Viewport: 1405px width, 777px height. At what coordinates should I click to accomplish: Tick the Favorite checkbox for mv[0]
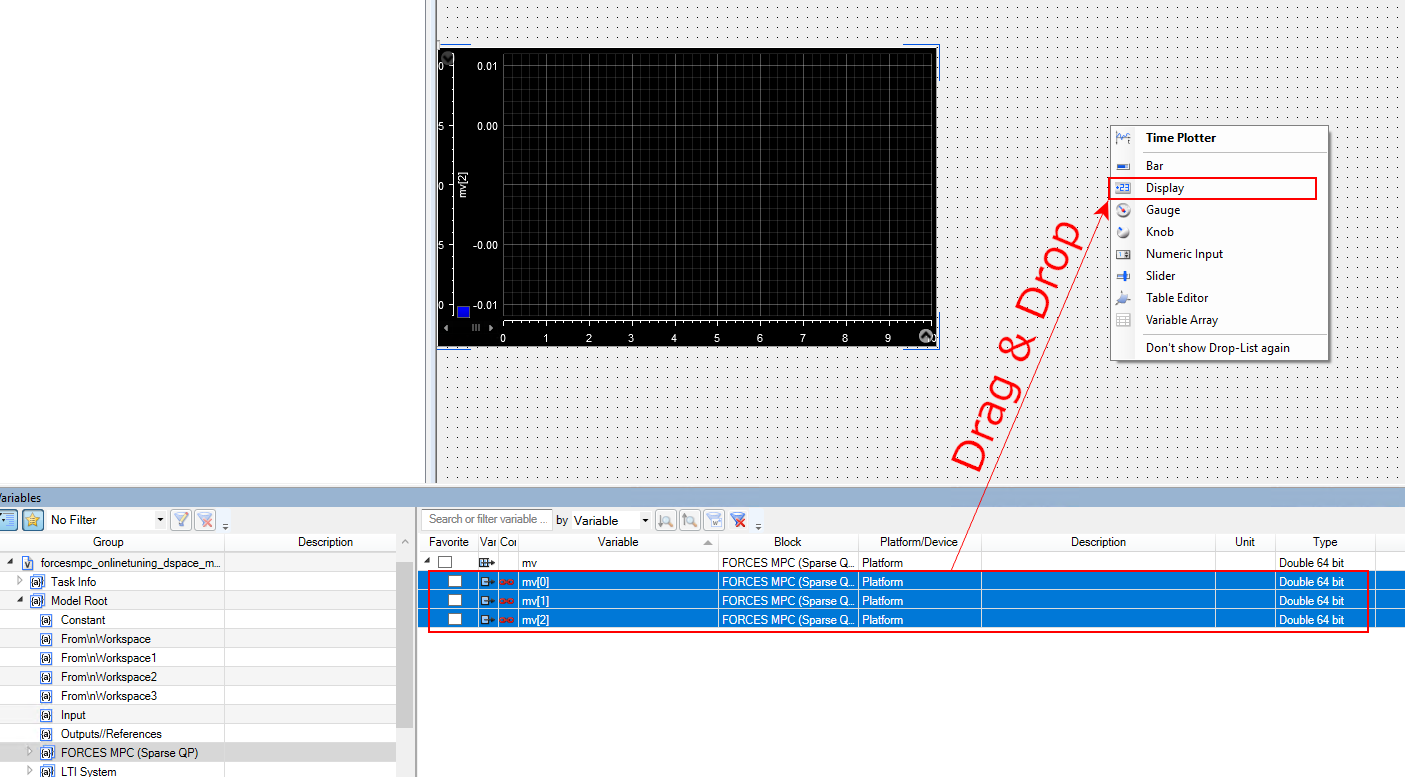(455, 582)
